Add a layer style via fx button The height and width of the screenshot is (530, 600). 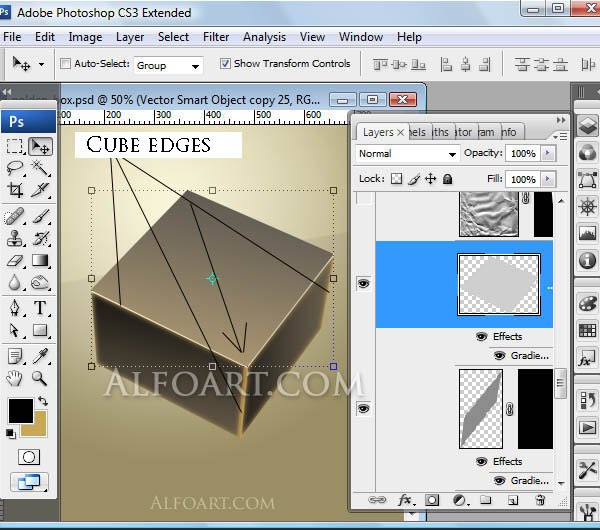coord(404,500)
